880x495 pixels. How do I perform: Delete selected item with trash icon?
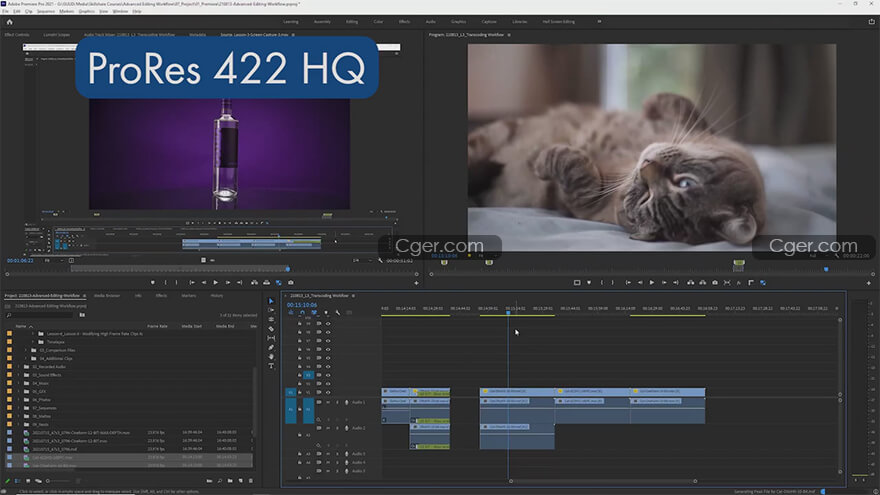tap(251, 481)
